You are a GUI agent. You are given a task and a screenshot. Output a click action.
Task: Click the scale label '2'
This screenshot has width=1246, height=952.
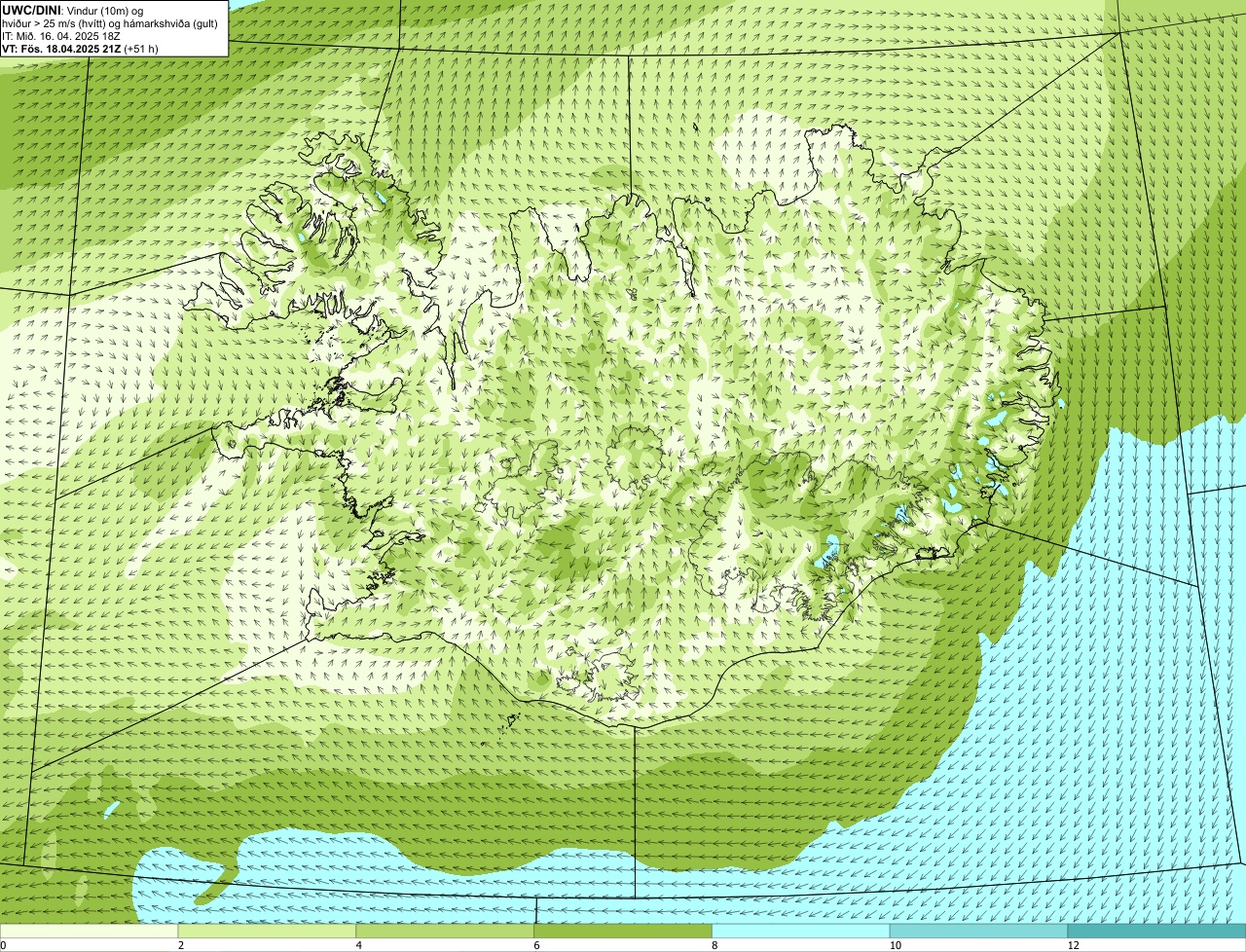pos(181,945)
